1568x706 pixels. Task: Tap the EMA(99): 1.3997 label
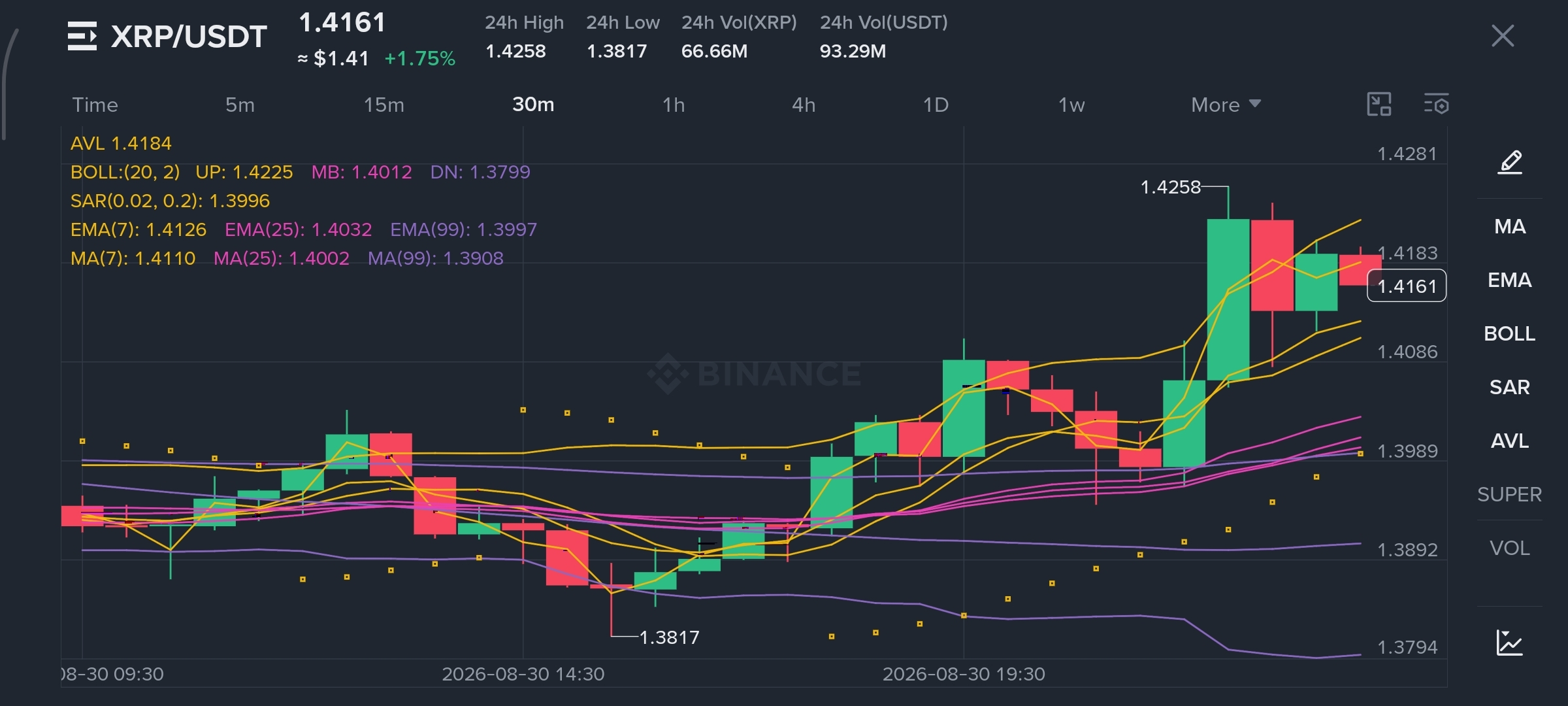[x=464, y=229]
